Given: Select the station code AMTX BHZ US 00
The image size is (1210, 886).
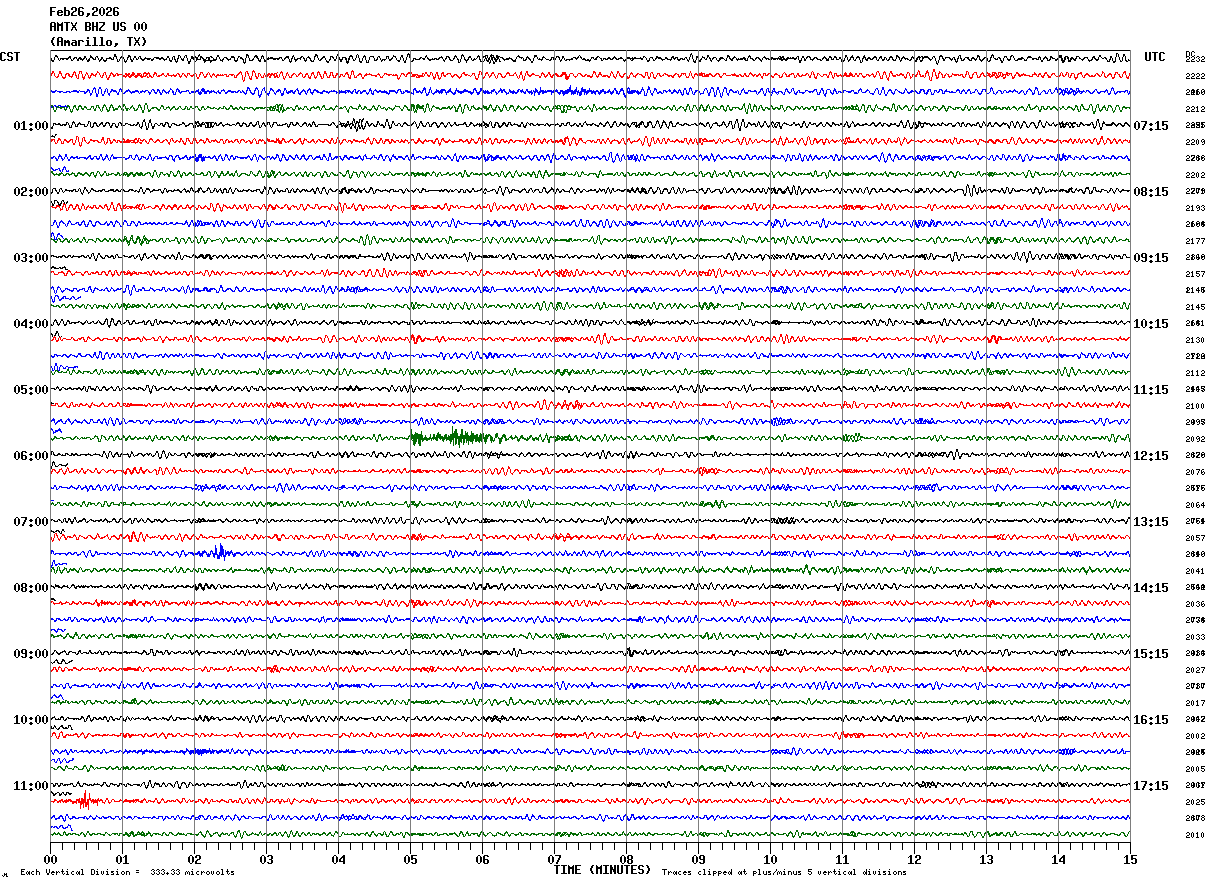Looking at the screenshot, I should tap(98, 27).
